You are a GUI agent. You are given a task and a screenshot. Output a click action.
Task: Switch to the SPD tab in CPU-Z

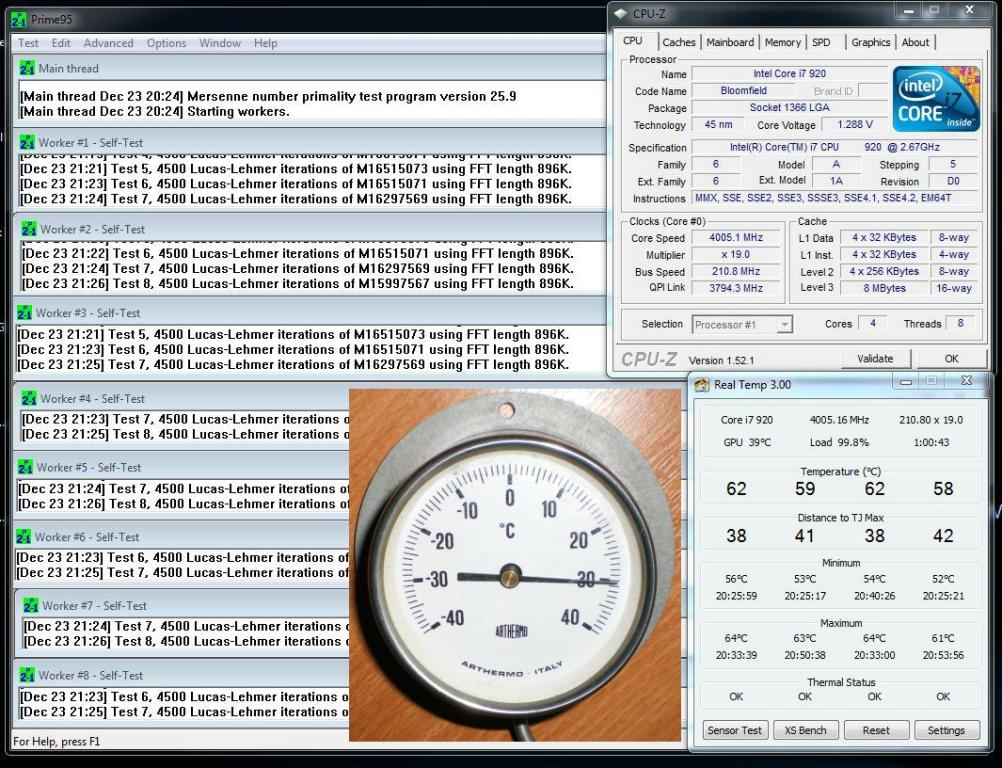pyautogui.click(x=821, y=42)
